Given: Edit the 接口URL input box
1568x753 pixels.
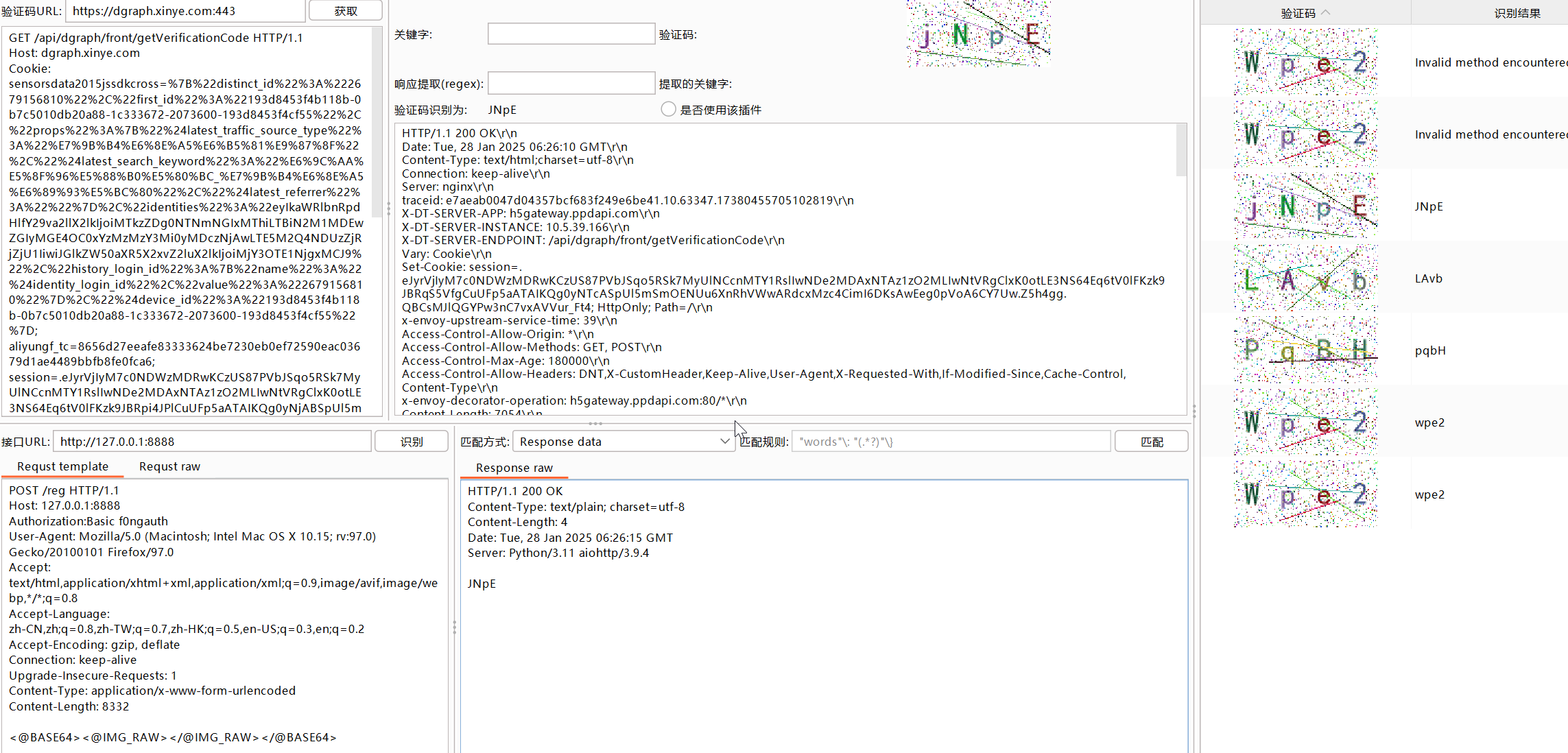Looking at the screenshot, I should tap(212, 442).
